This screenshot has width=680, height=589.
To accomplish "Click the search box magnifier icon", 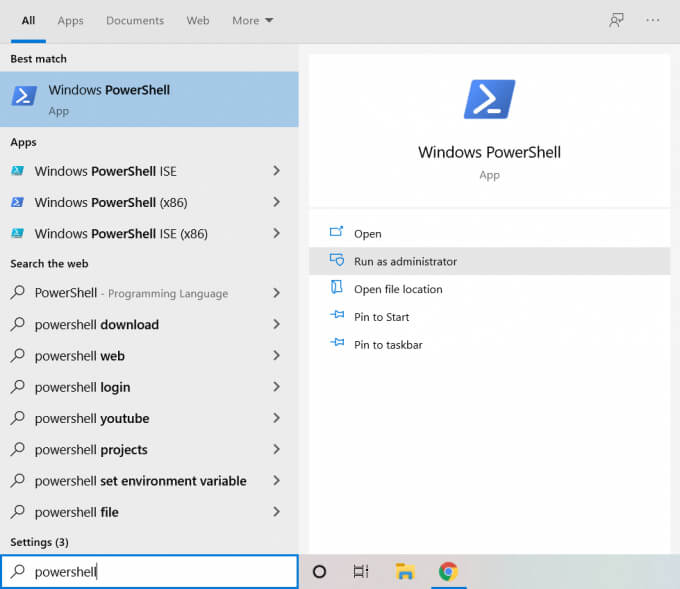I will pos(17,571).
